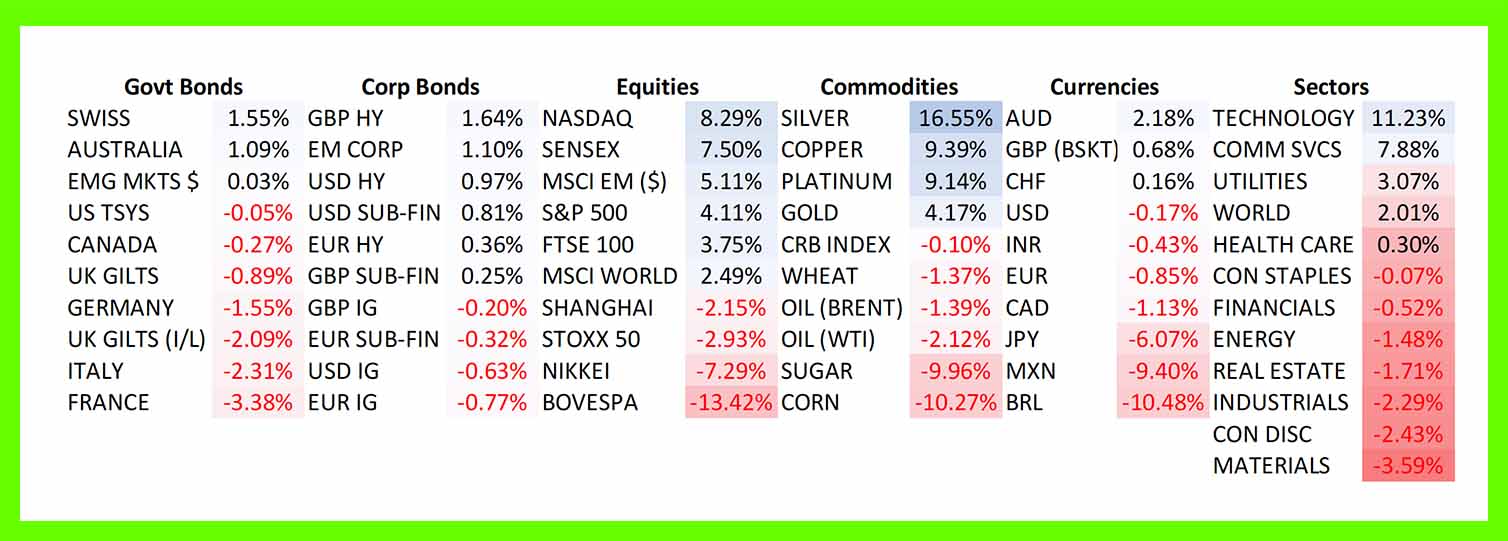This screenshot has width=1508, height=541.
Task: Select the OIL (BRENT) label
Action: click(841, 308)
